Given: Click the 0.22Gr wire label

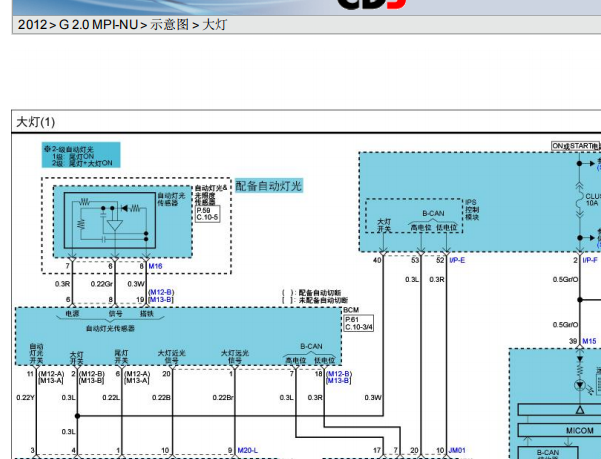Looking at the screenshot, I should (102, 284).
